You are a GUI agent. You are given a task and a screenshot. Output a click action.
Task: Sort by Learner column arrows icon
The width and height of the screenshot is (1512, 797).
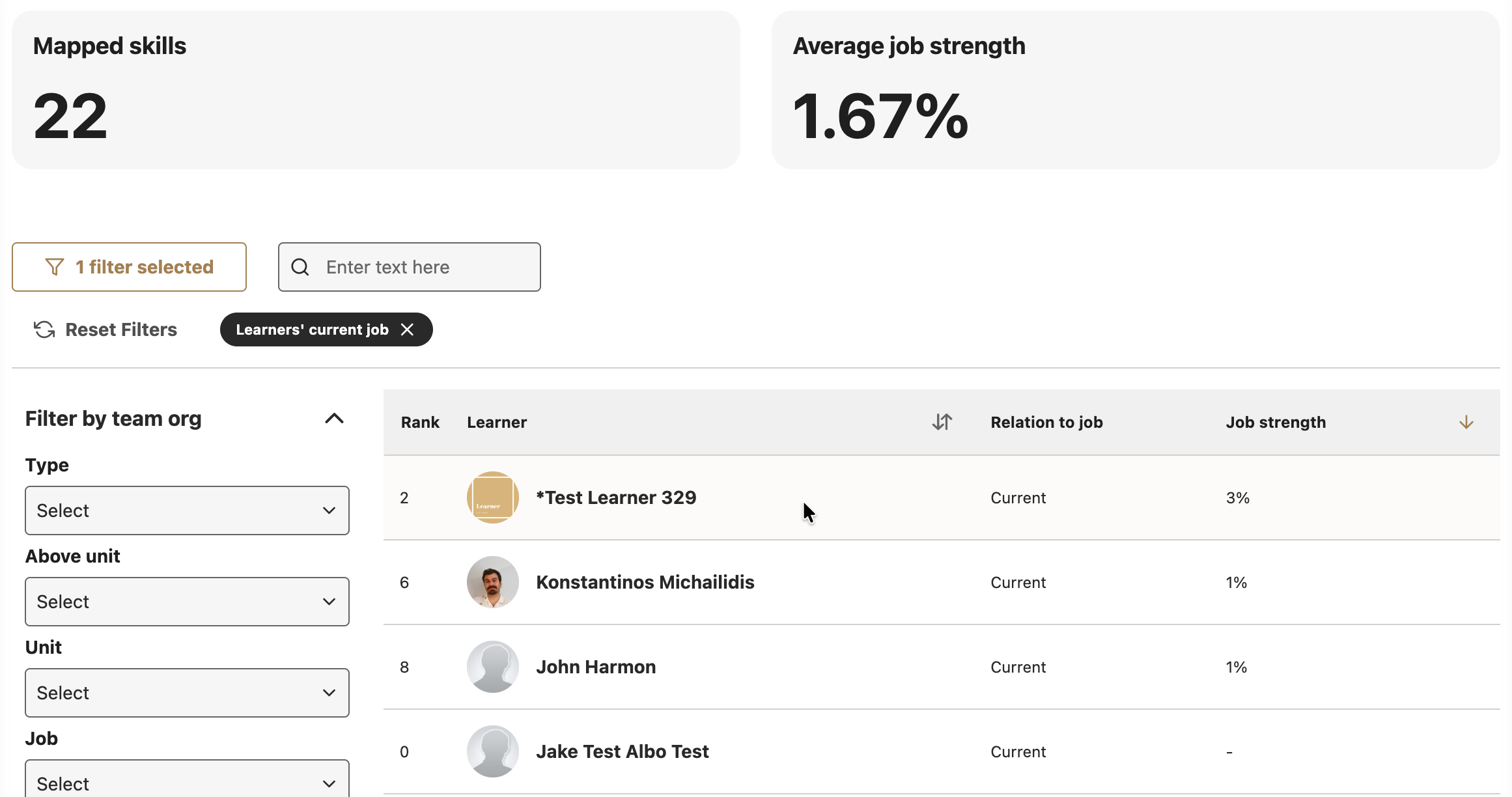(942, 422)
